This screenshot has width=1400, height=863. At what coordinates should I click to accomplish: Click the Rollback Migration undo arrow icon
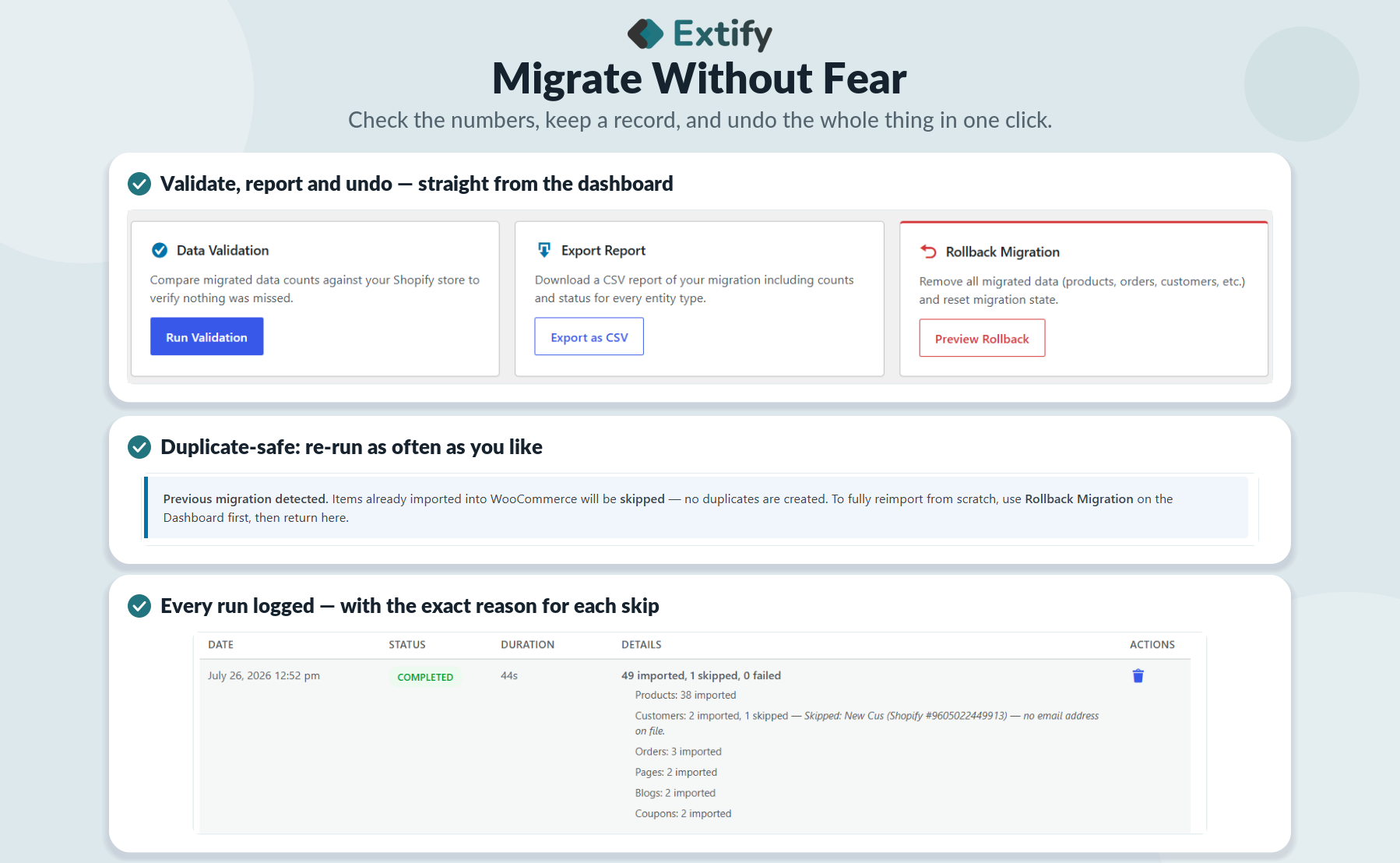[928, 252]
